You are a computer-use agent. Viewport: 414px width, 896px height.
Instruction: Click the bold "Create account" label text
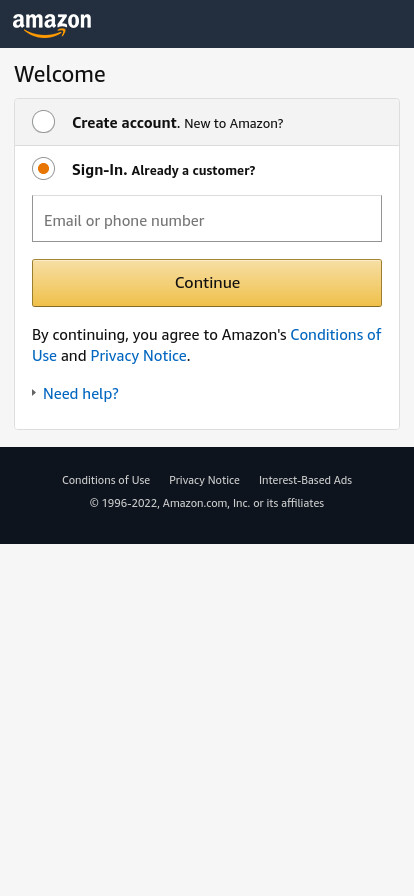coord(124,123)
